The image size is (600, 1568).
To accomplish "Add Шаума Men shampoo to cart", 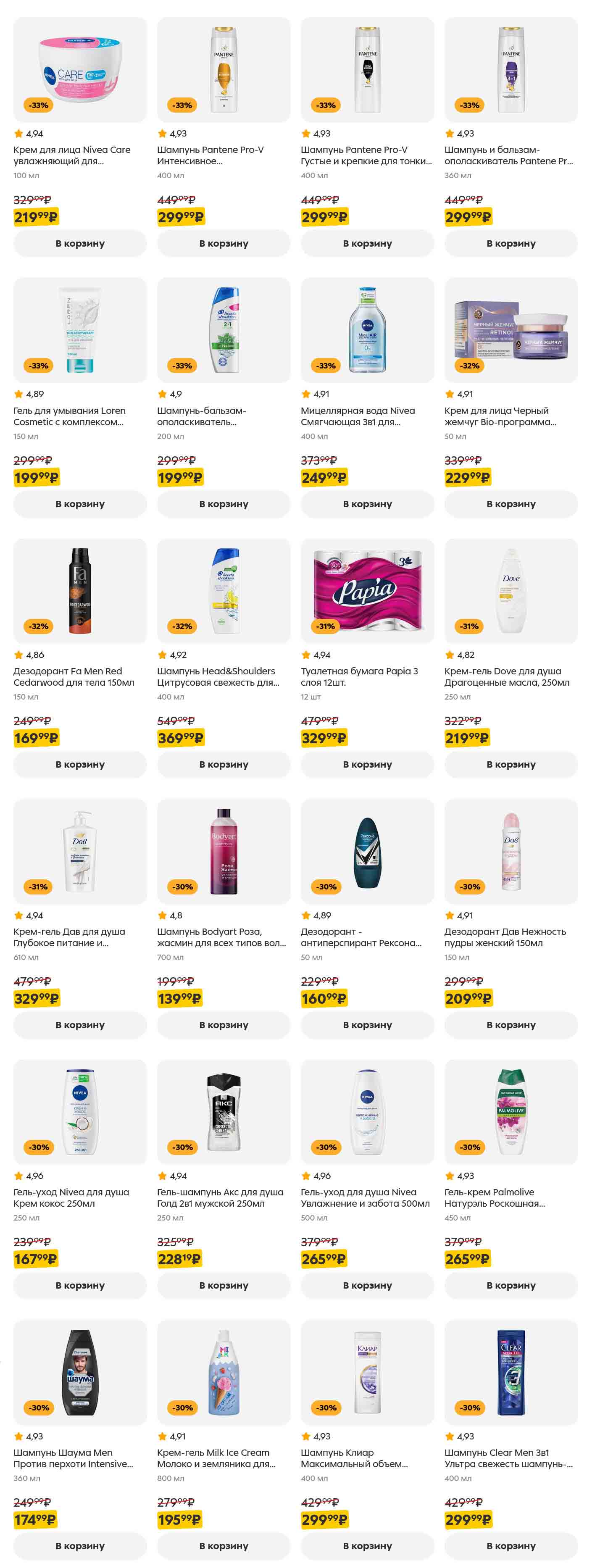I will coord(80,1546).
